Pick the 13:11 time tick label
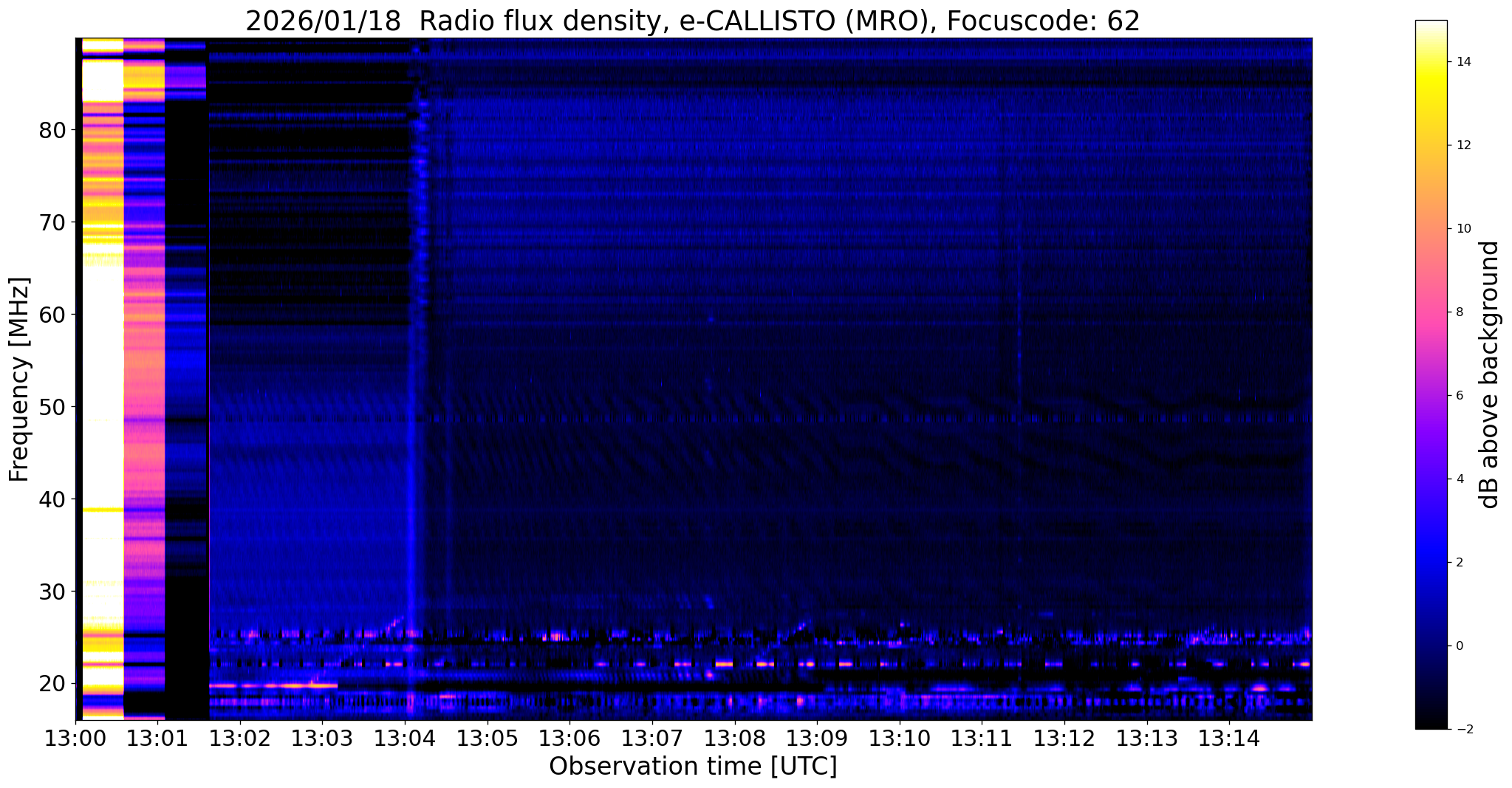Image resolution: width=1512 pixels, height=788 pixels. [x=982, y=738]
